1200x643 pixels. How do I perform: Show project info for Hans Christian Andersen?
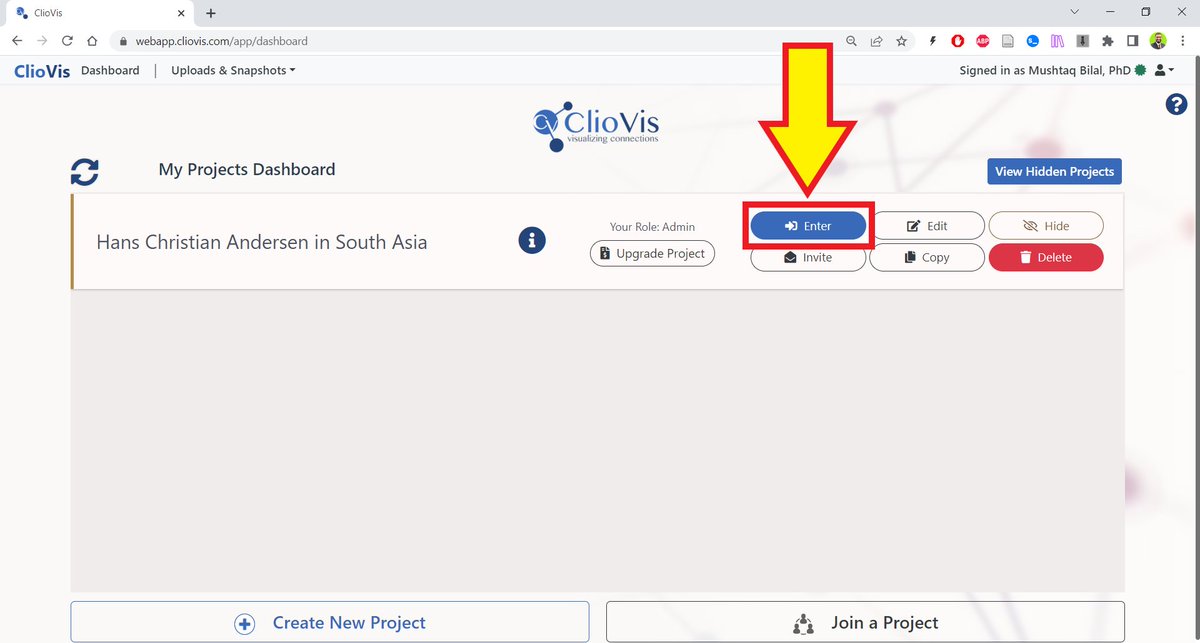click(532, 240)
